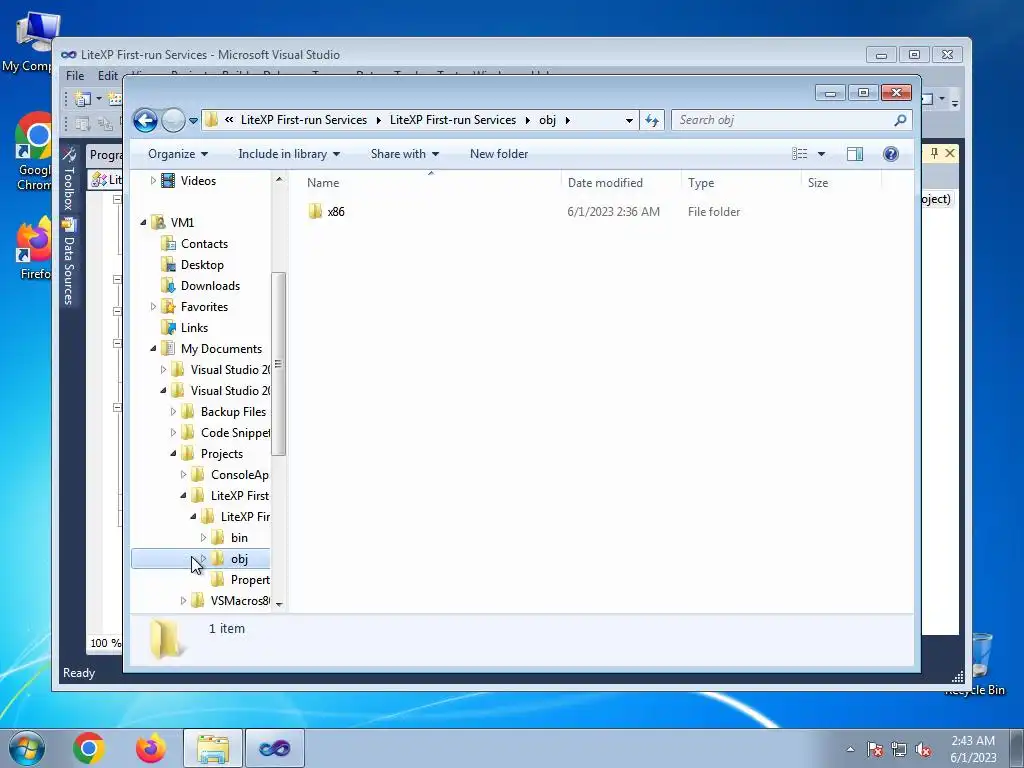Click the Search obj field
The image size is (1024, 768).
pos(784,120)
